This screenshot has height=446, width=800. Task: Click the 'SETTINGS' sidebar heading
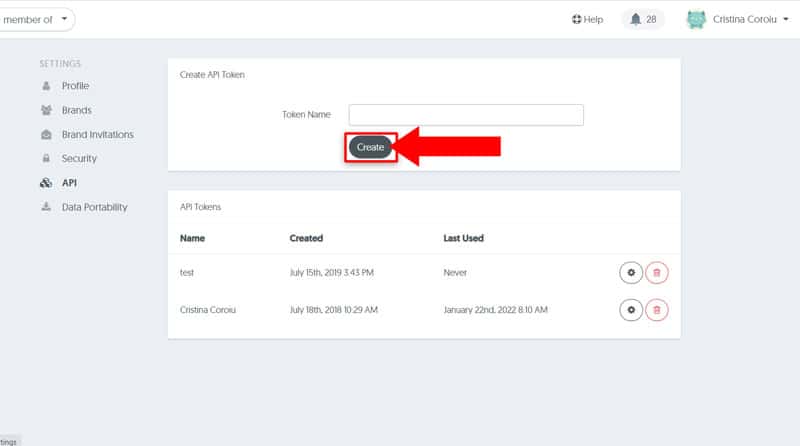click(x=60, y=64)
